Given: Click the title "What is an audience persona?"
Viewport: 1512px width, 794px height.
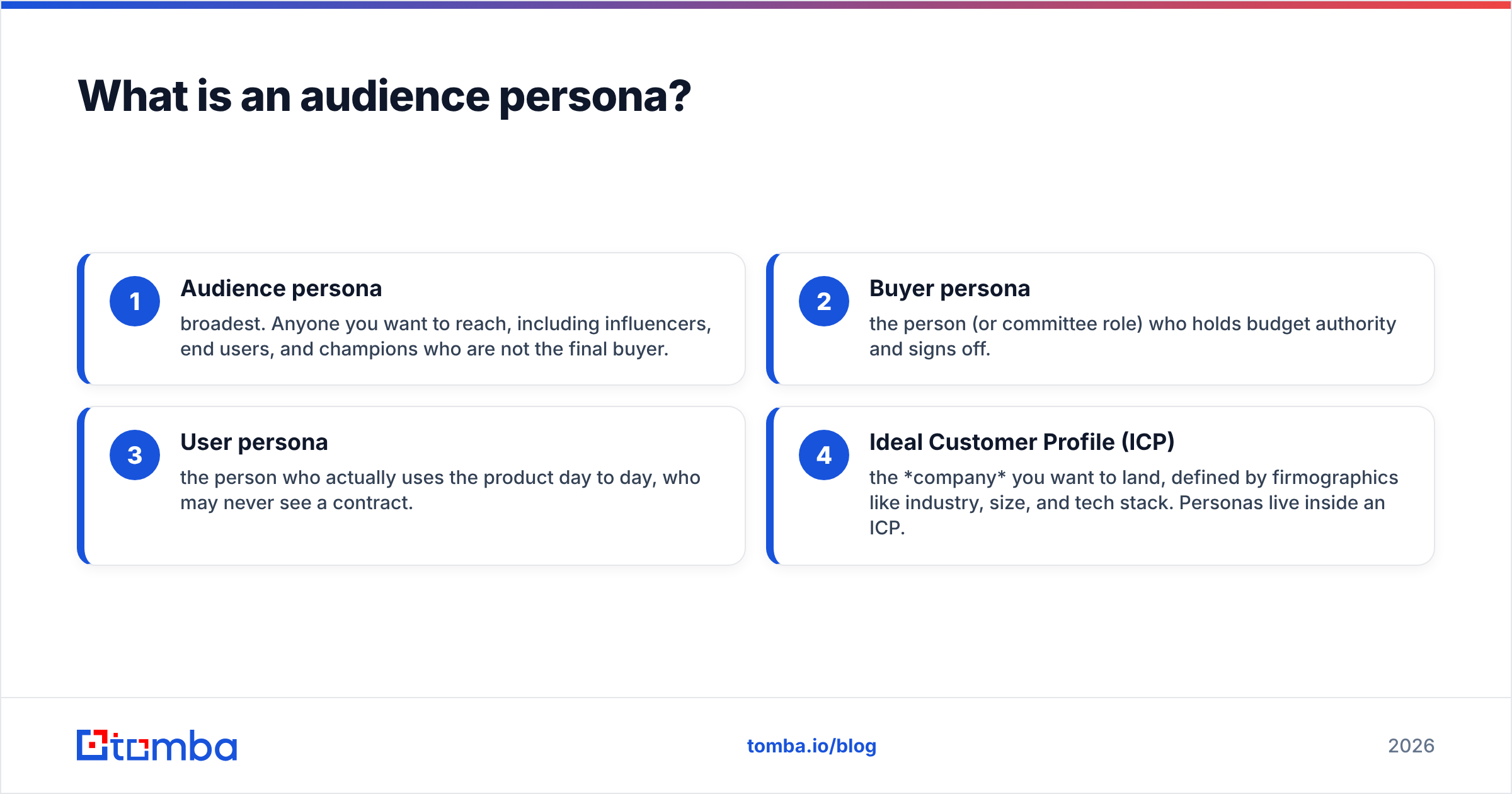Looking at the screenshot, I should [384, 96].
